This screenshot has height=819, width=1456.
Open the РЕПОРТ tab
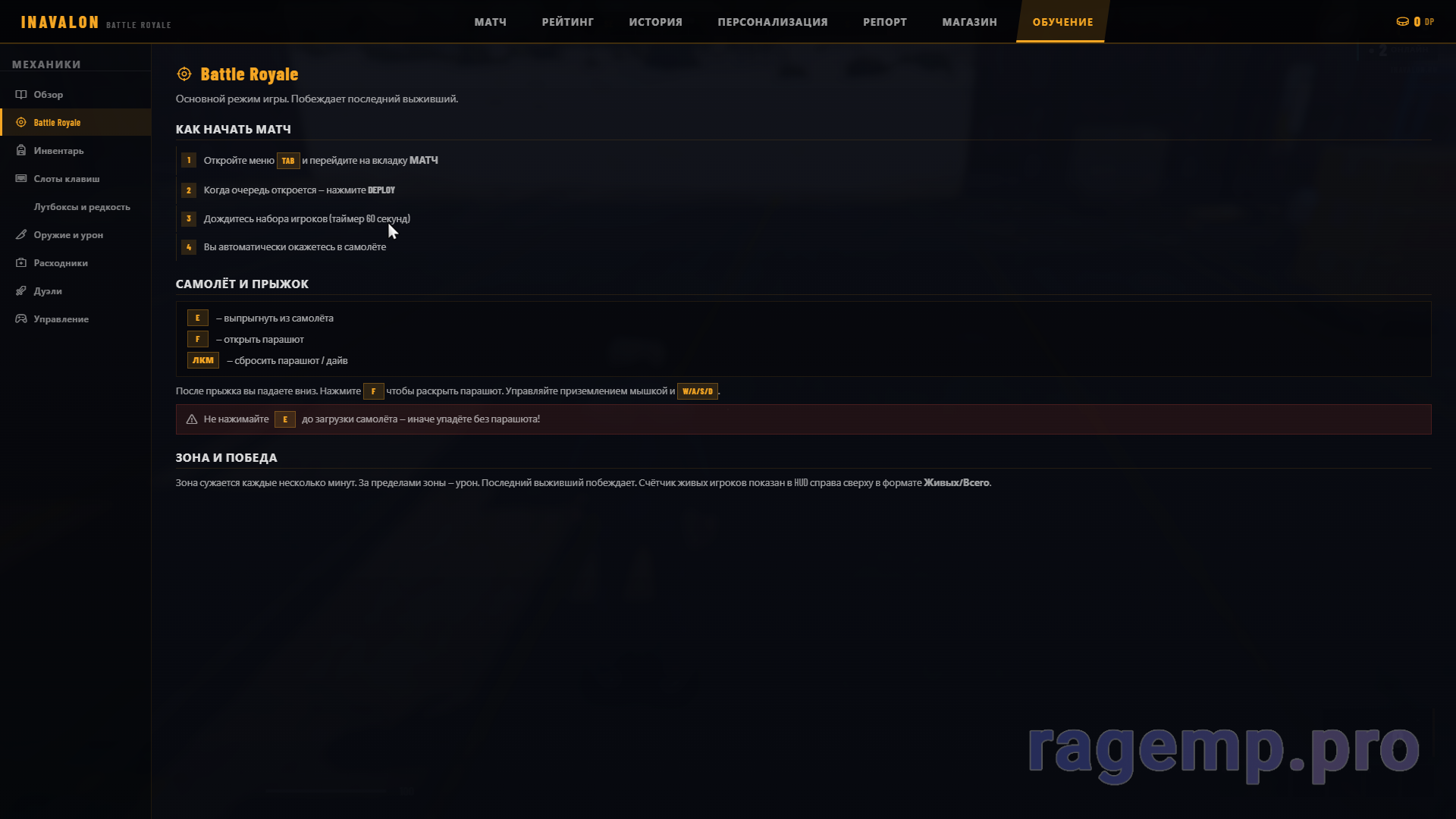click(884, 22)
